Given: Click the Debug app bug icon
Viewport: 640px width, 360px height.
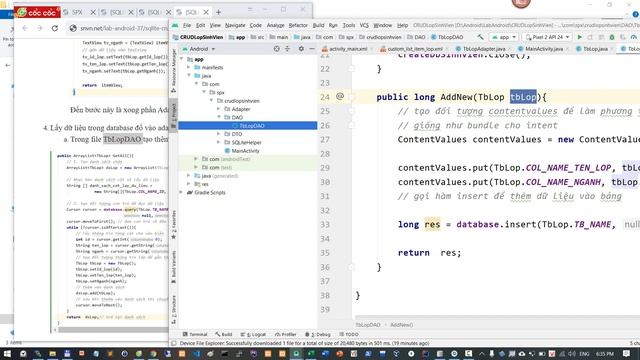Looking at the screenshot, I should 612,37.
